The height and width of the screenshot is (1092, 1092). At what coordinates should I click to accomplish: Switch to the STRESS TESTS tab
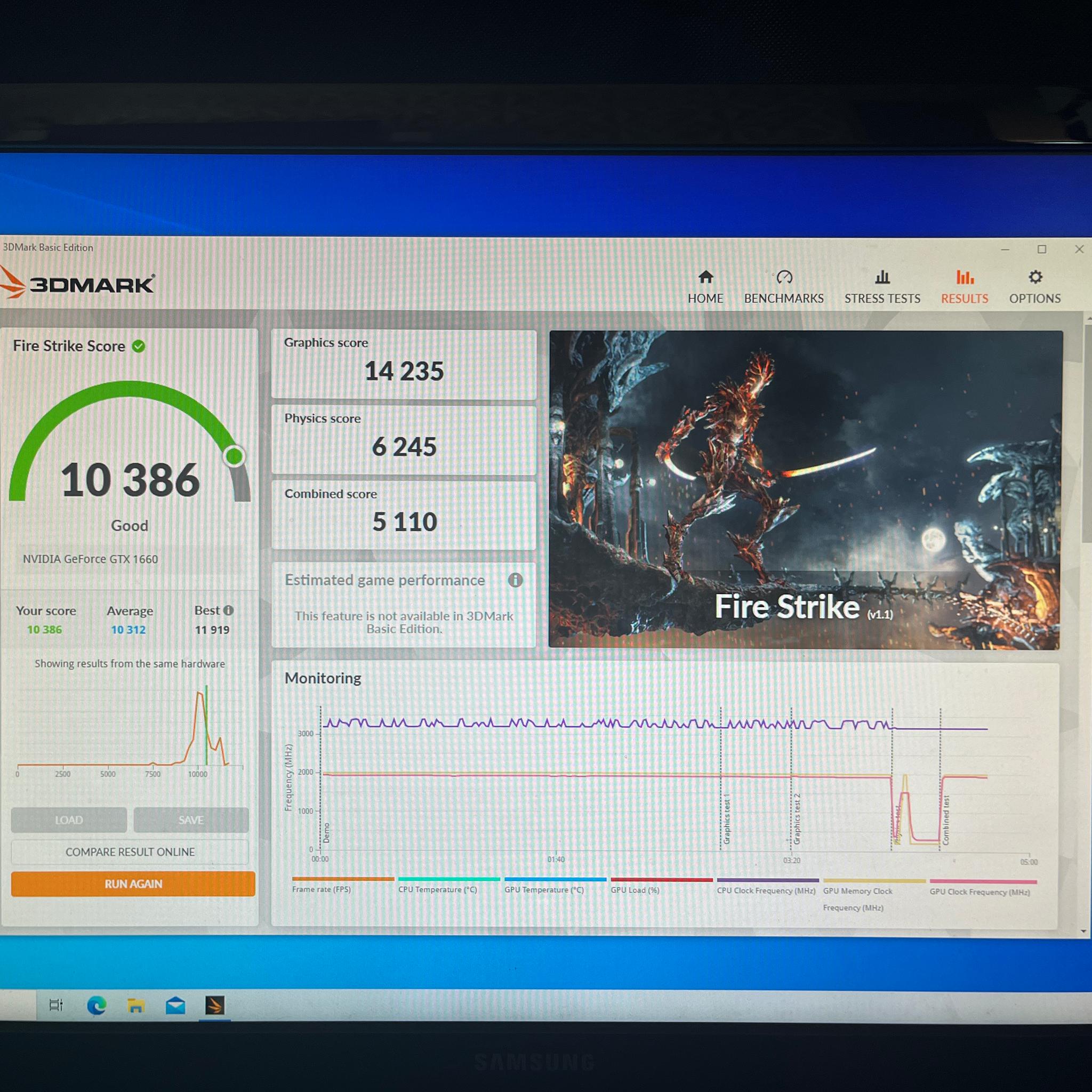click(x=882, y=287)
